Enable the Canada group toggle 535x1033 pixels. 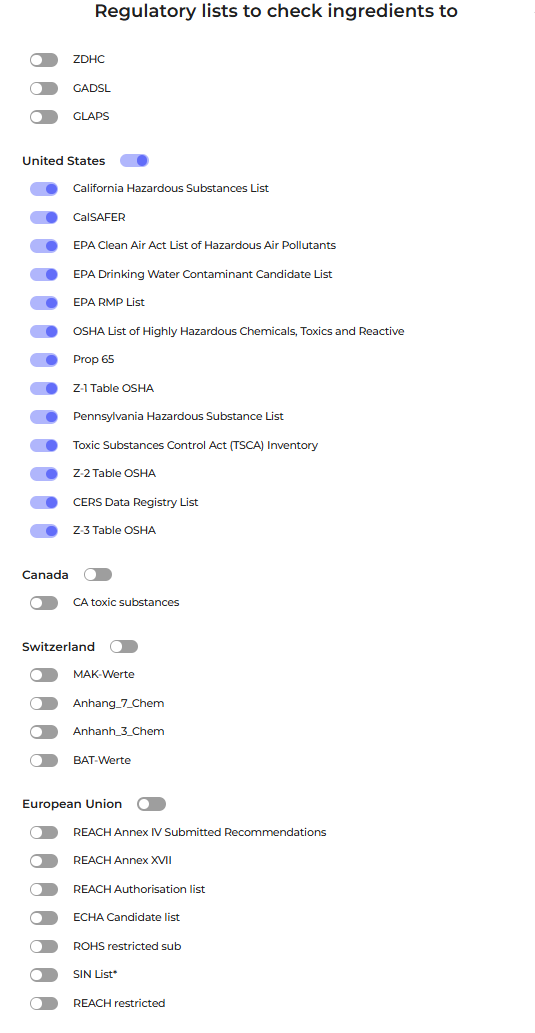[x=98, y=574]
